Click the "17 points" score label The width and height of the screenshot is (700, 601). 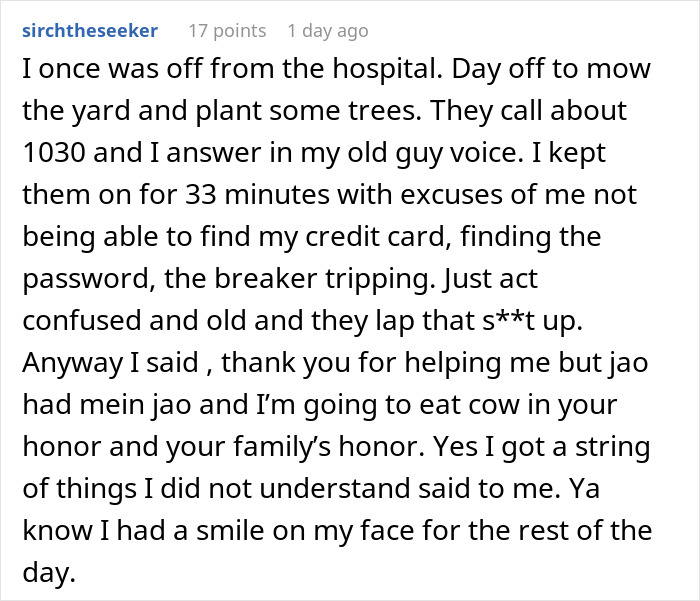click(227, 30)
